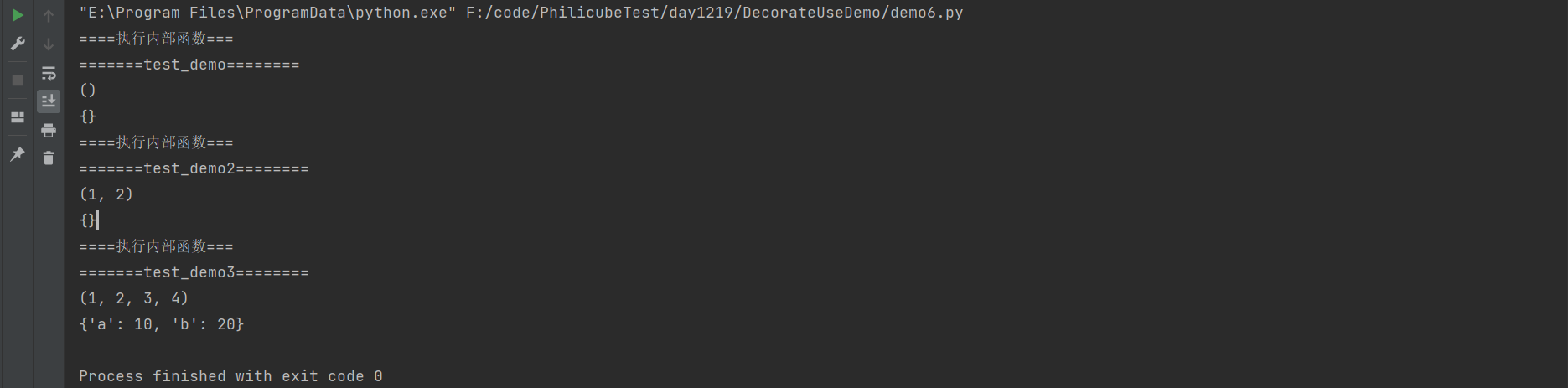
Task: Click the test_demo3 separator output line
Action: click(x=194, y=272)
